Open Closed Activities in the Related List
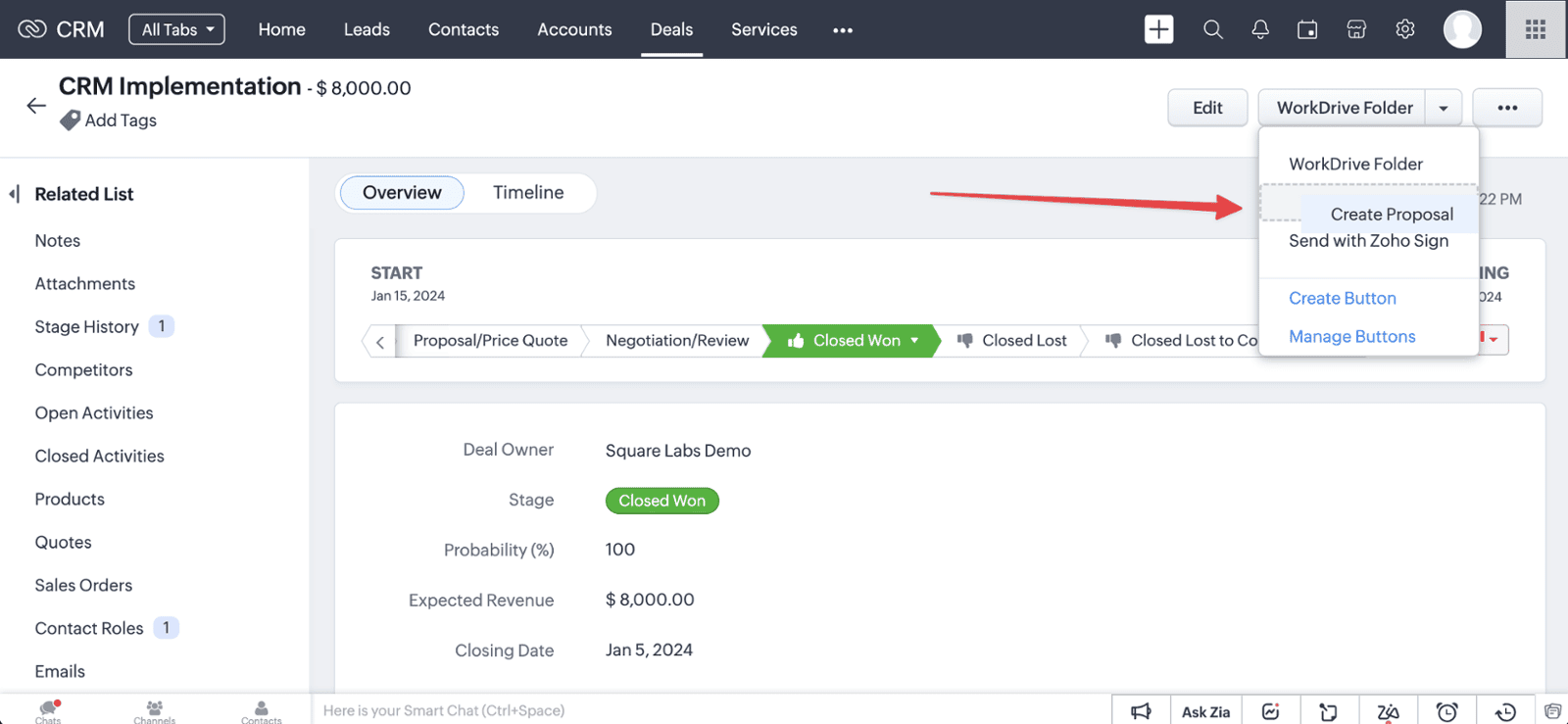Image resolution: width=1568 pixels, height=724 pixels. [99, 457]
